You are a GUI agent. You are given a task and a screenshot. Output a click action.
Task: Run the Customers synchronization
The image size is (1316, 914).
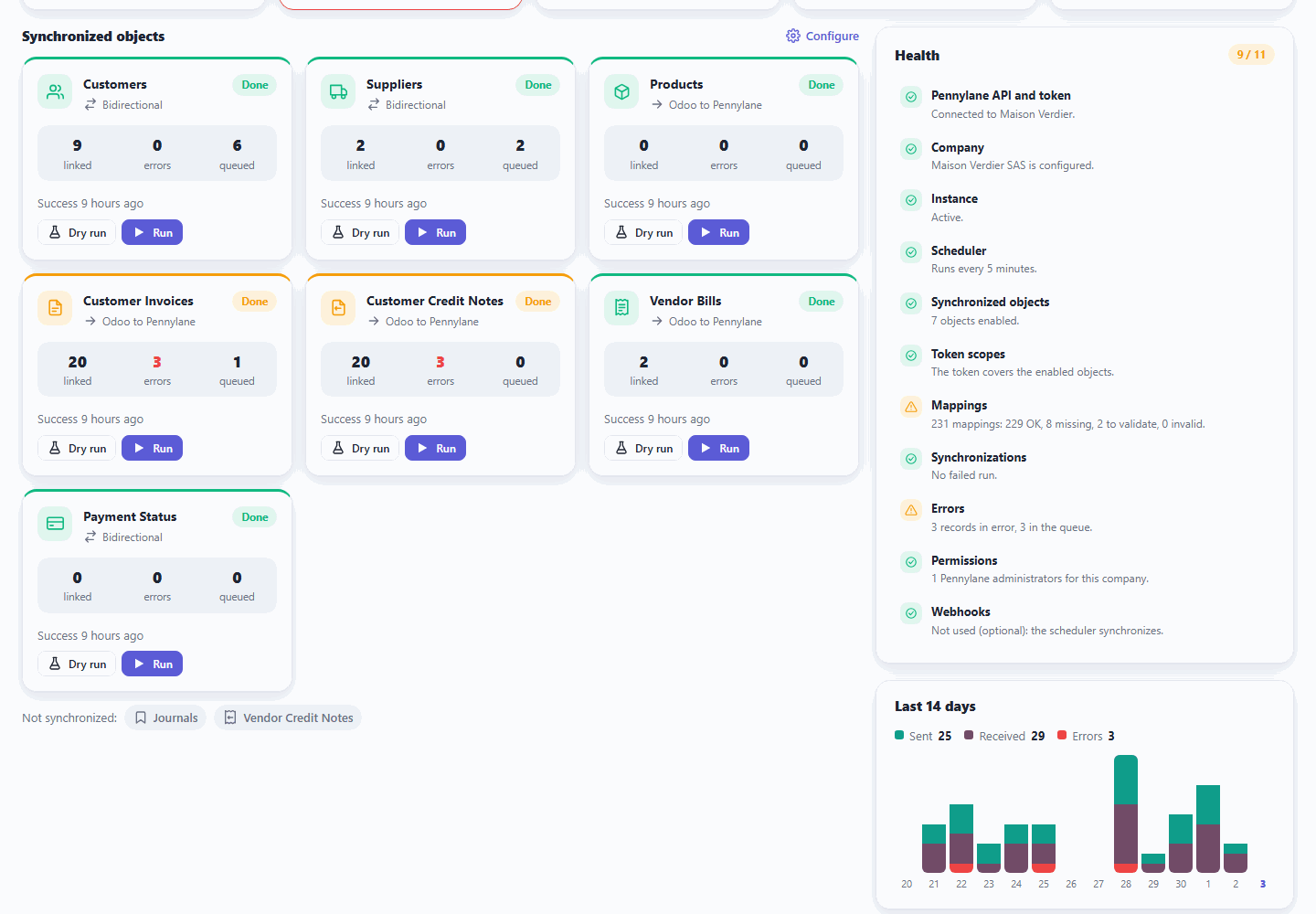pyautogui.click(x=153, y=233)
